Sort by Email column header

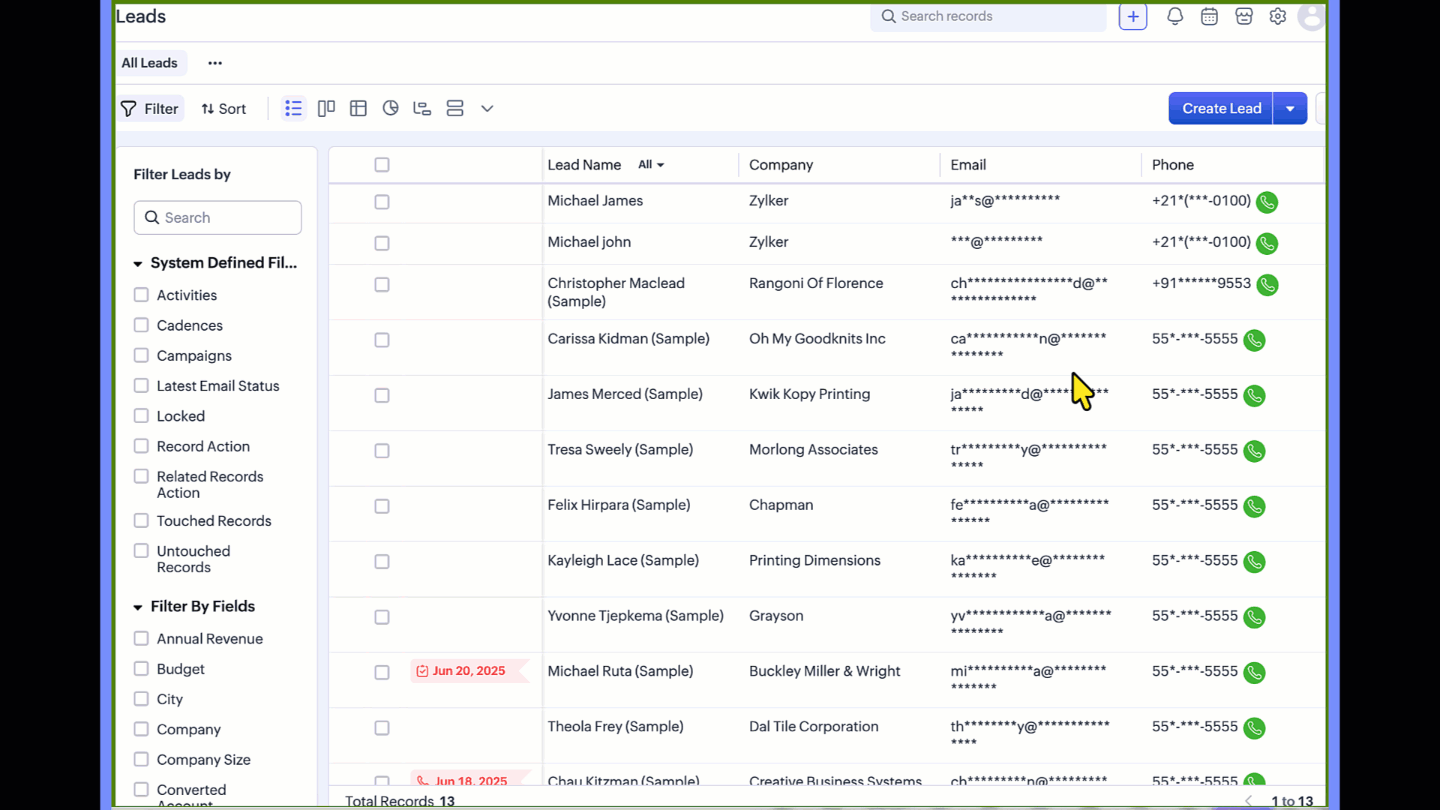click(968, 165)
